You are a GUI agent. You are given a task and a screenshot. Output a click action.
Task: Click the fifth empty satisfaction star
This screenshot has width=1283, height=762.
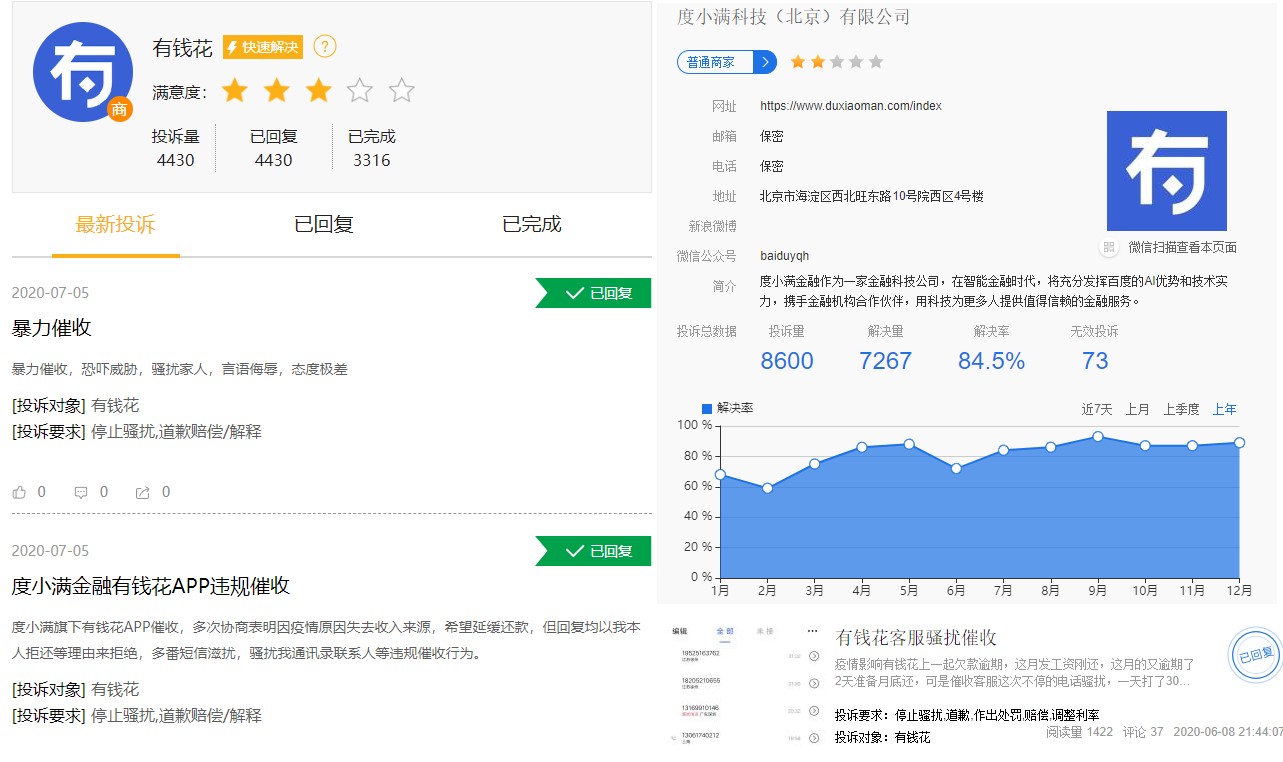[402, 91]
